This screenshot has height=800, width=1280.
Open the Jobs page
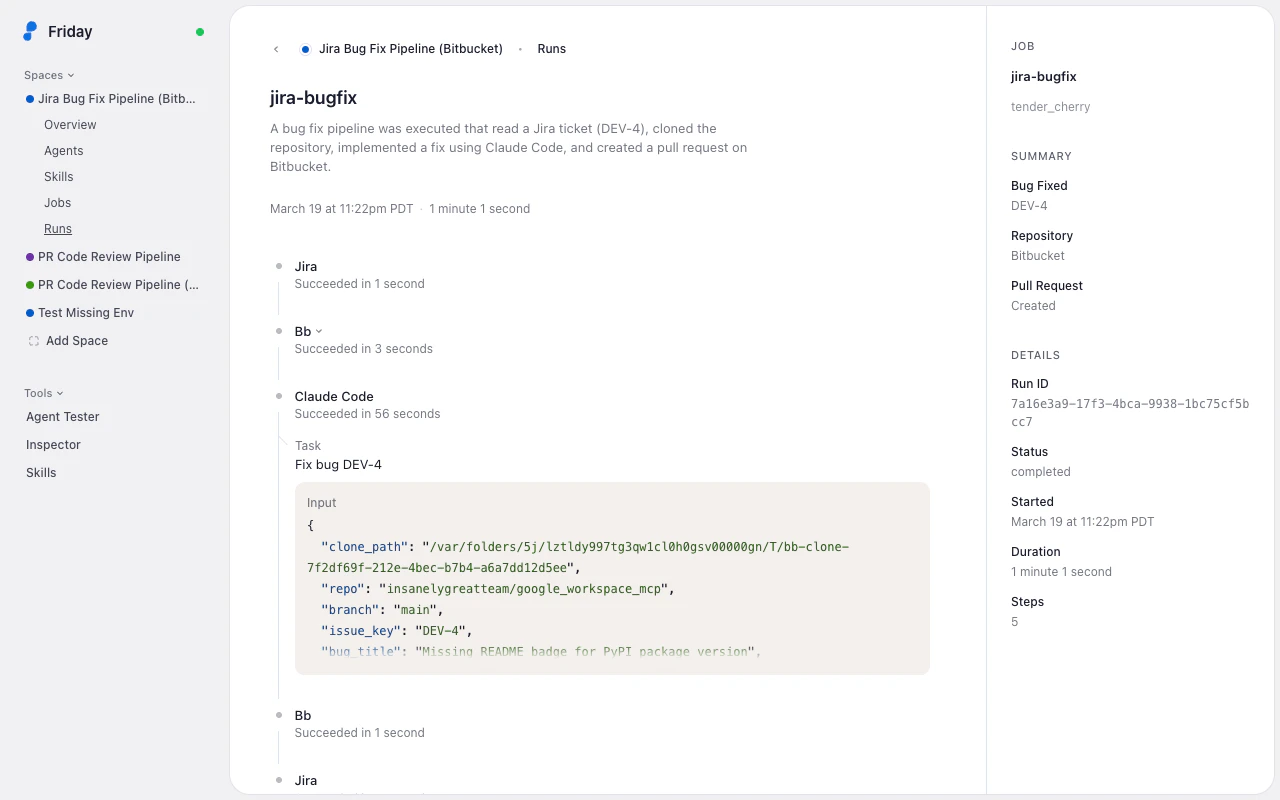[58, 203]
